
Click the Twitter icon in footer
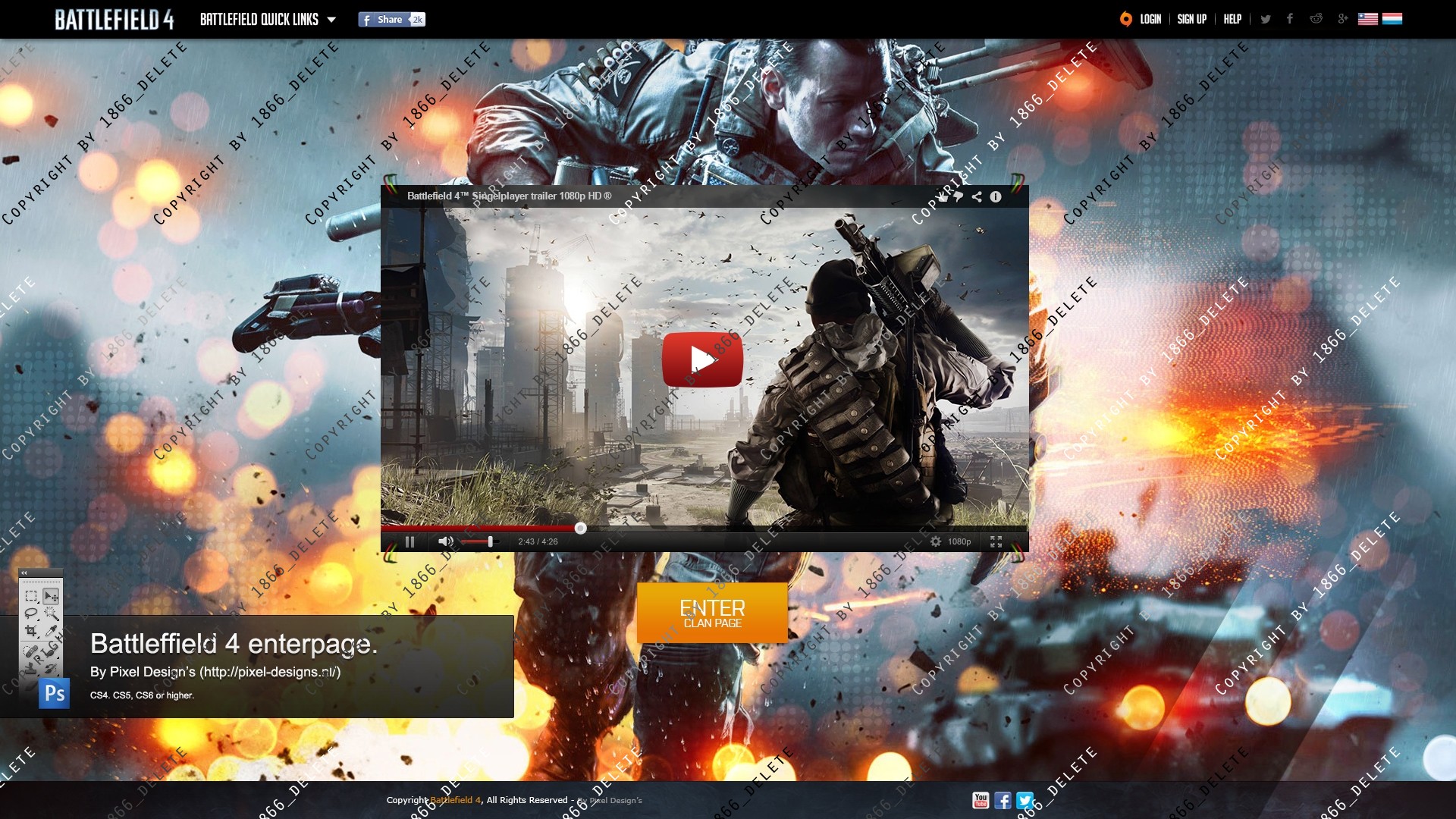1025,800
